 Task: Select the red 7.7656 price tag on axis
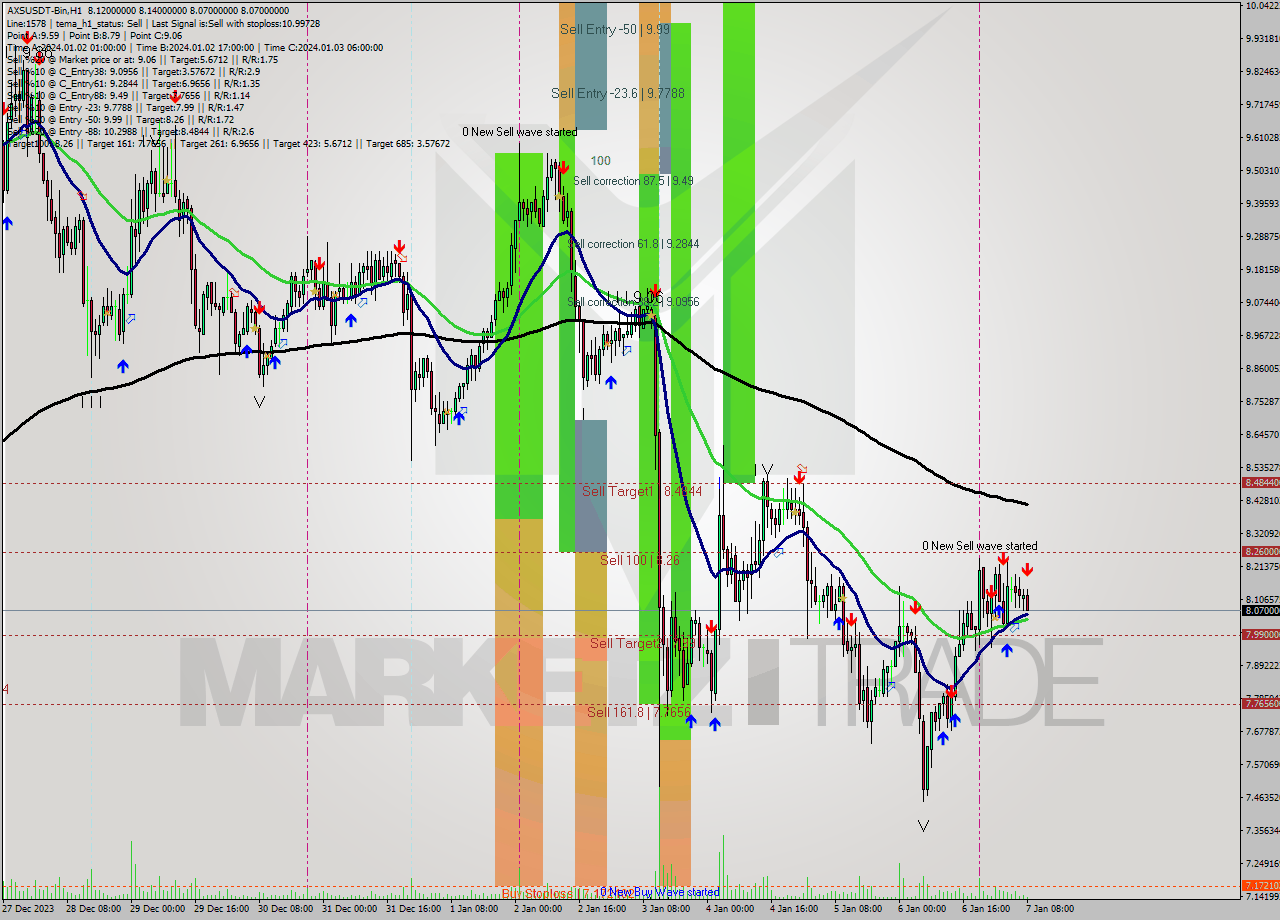(1261, 703)
